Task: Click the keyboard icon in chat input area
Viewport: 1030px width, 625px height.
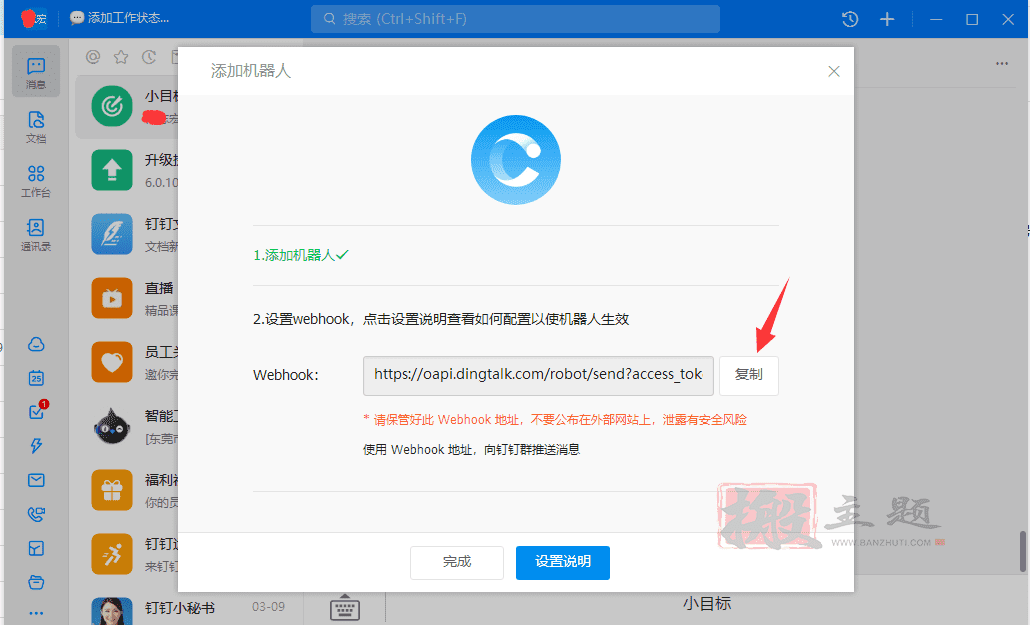Action: 345,607
